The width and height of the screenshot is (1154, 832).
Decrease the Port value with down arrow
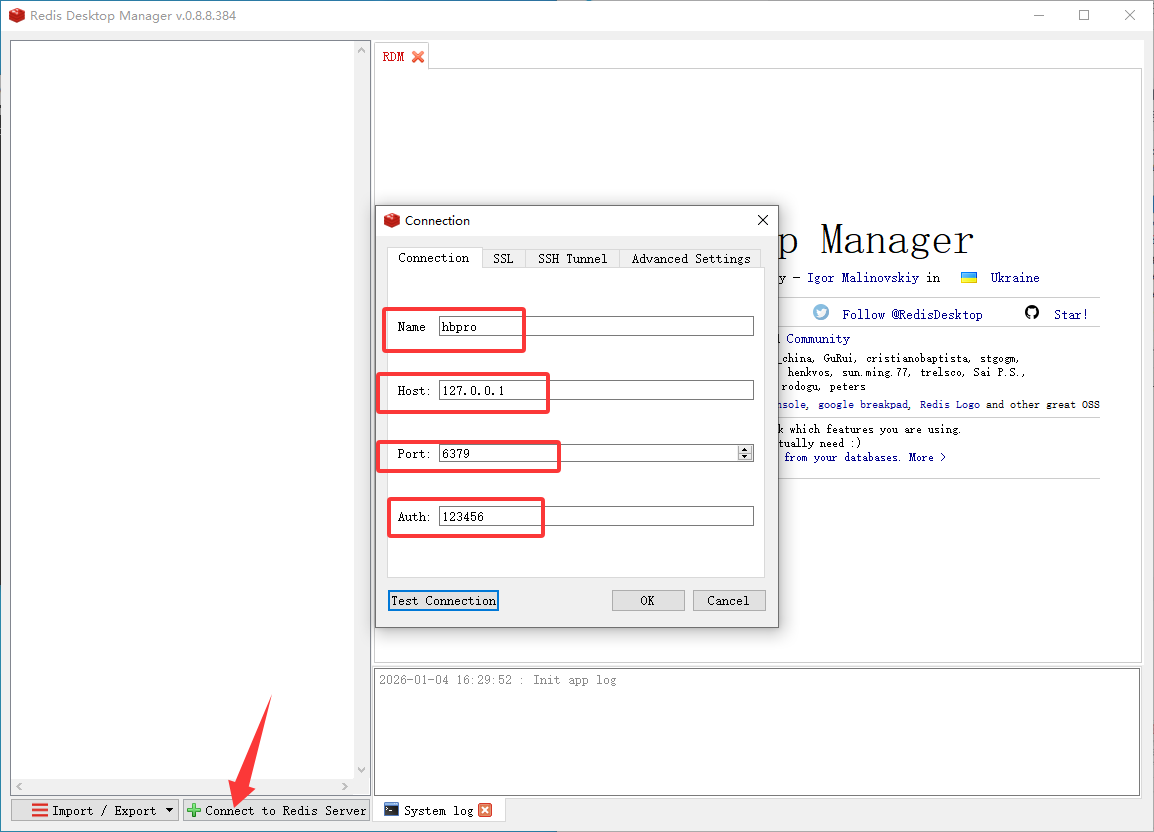click(745, 457)
